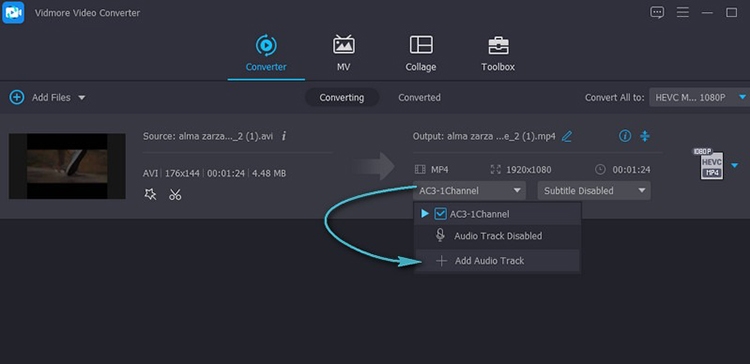Open the cut scissors tool
The height and width of the screenshot is (364, 750).
point(175,194)
